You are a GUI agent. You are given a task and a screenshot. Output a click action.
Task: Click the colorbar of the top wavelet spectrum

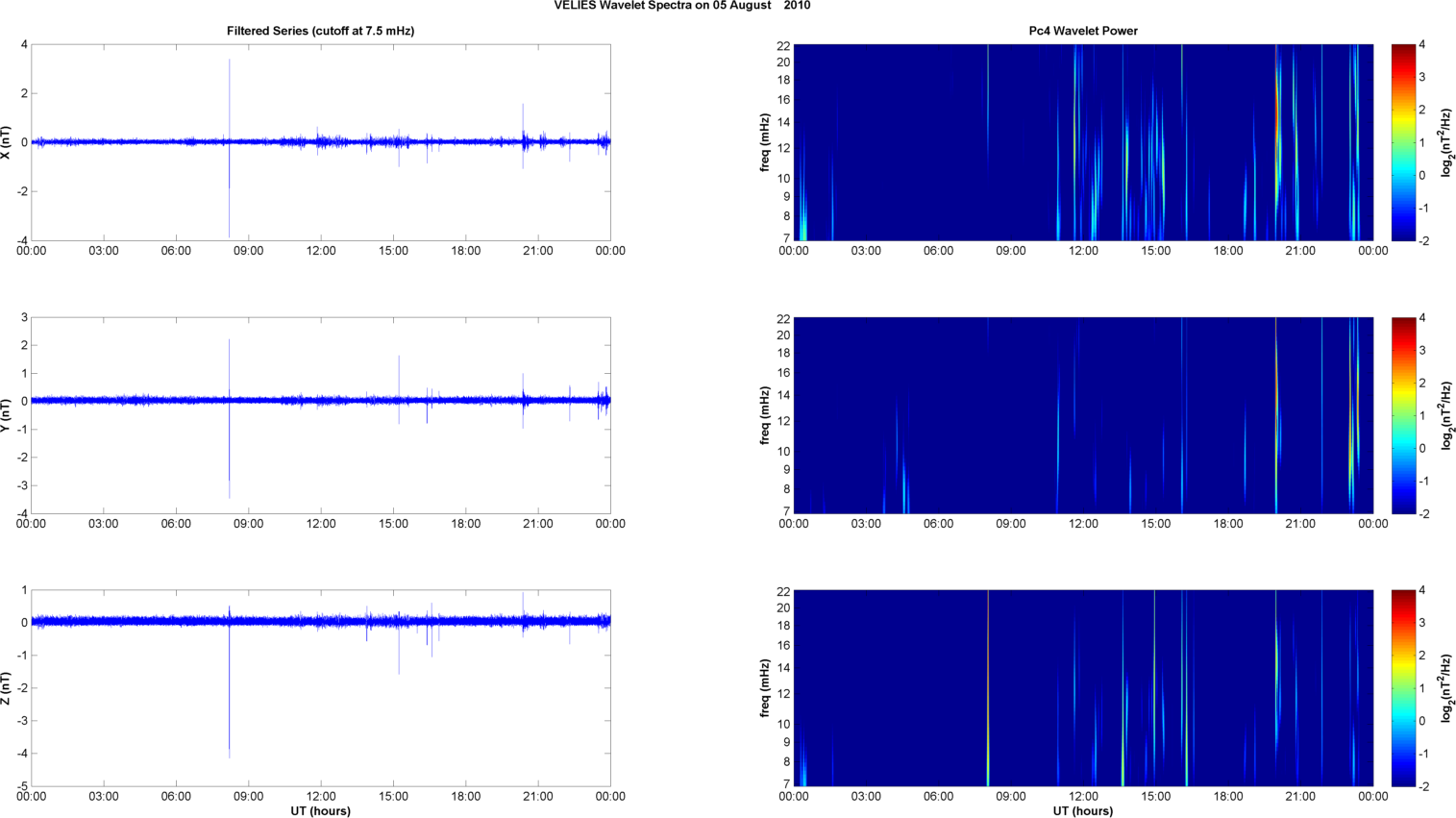pyautogui.click(x=1403, y=142)
